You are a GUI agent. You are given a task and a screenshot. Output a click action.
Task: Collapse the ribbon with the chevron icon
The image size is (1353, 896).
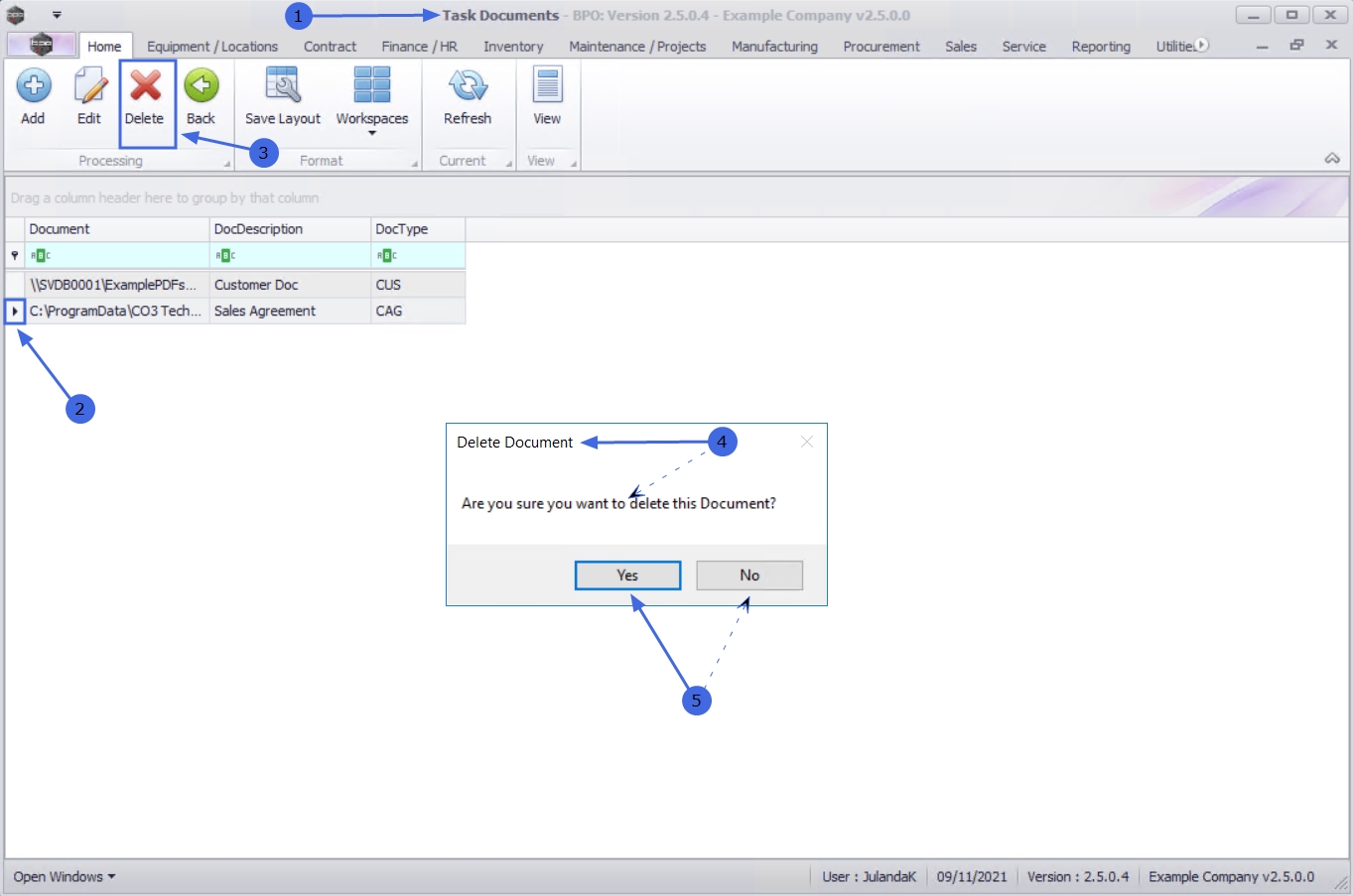click(1332, 159)
